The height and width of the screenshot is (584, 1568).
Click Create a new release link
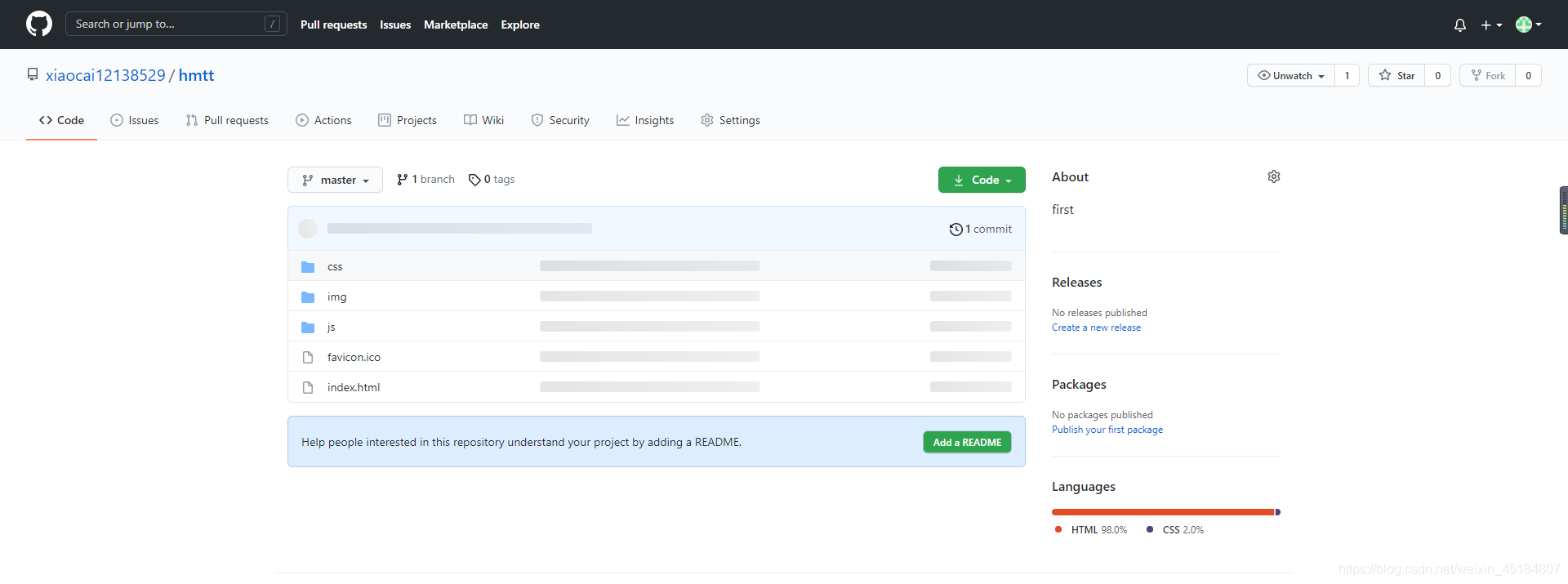click(1096, 328)
